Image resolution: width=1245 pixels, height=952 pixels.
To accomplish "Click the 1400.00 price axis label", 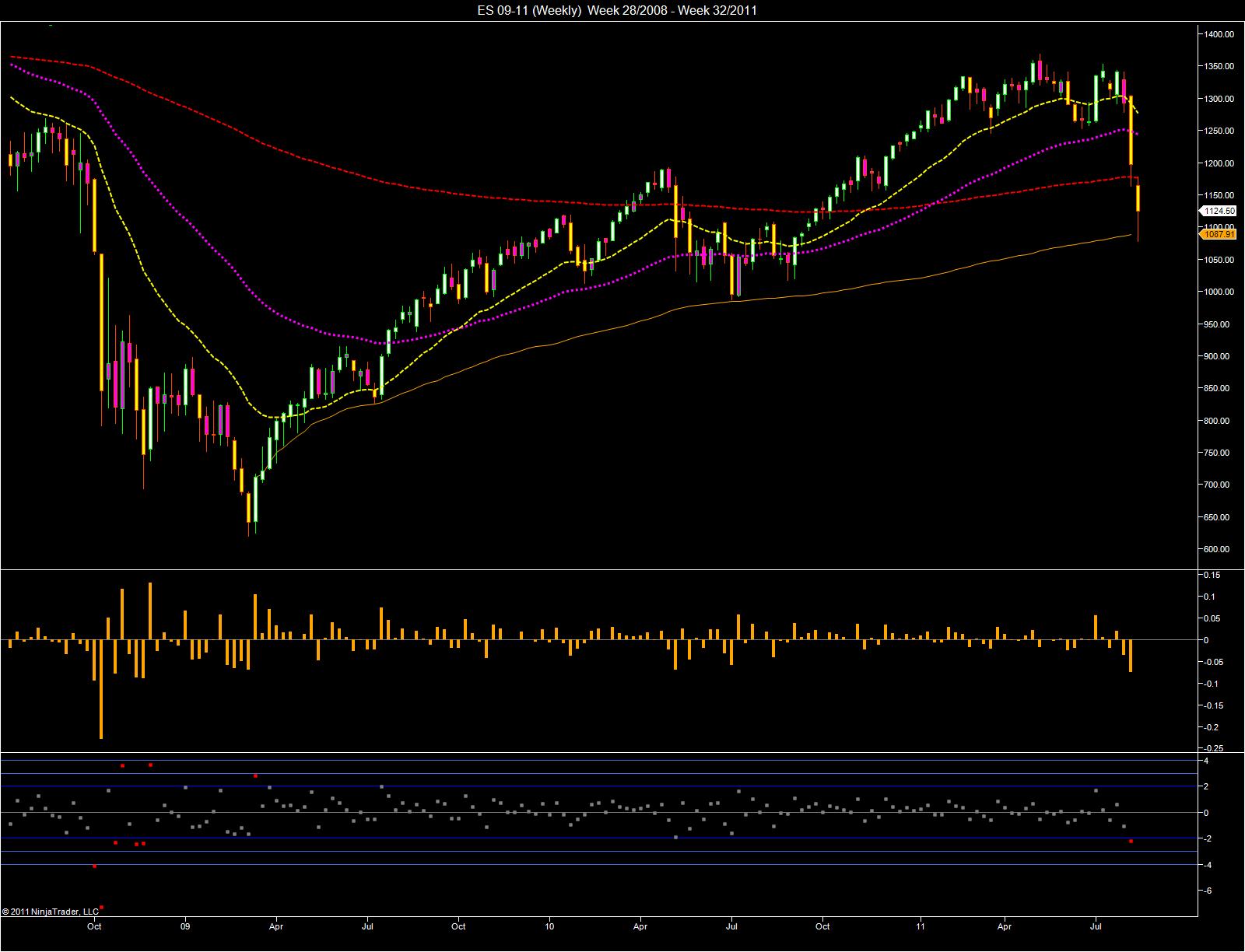I will (1219, 34).
